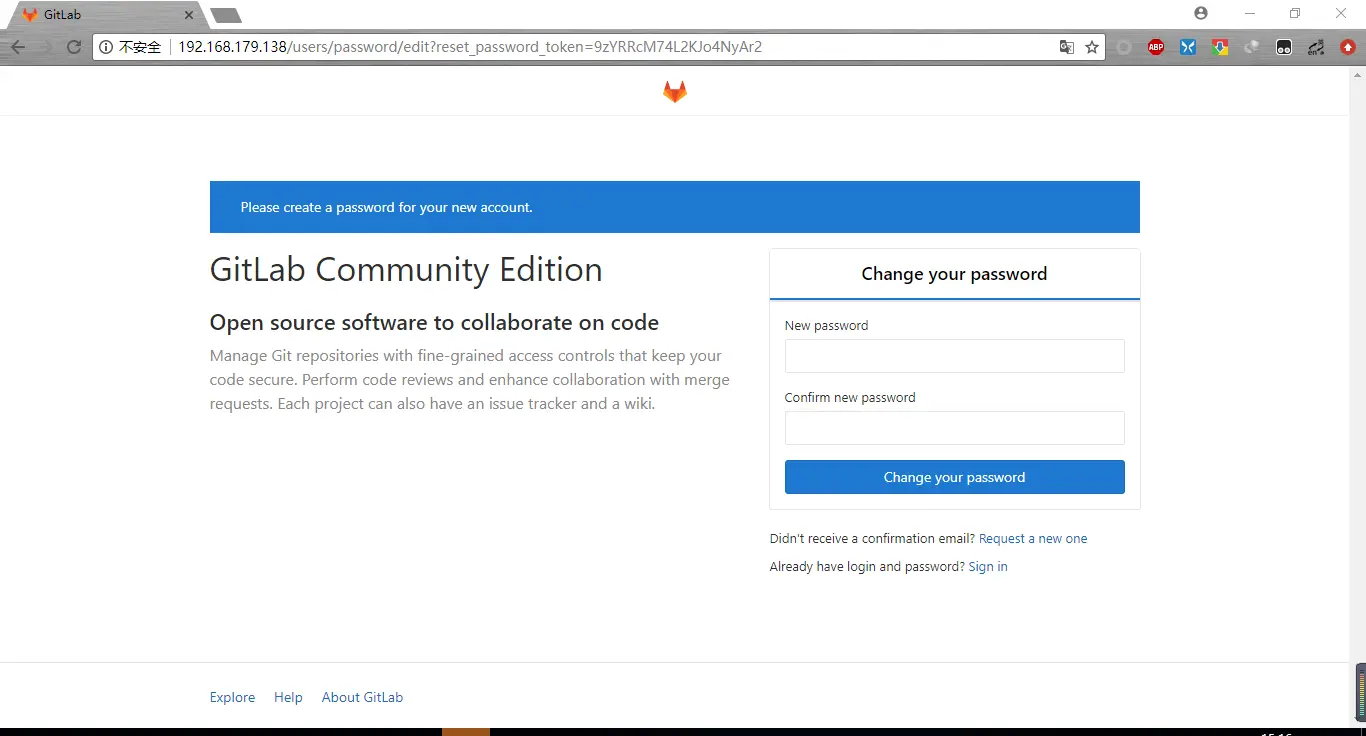
Task: Follow the Request a new one link
Action: click(1033, 538)
